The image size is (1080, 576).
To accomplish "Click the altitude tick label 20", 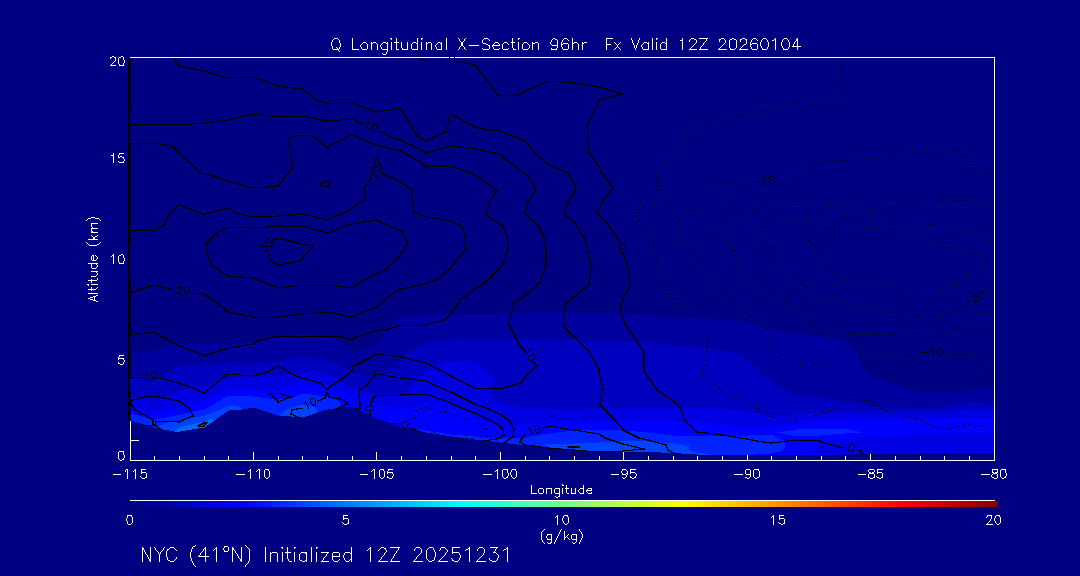I will (116, 61).
